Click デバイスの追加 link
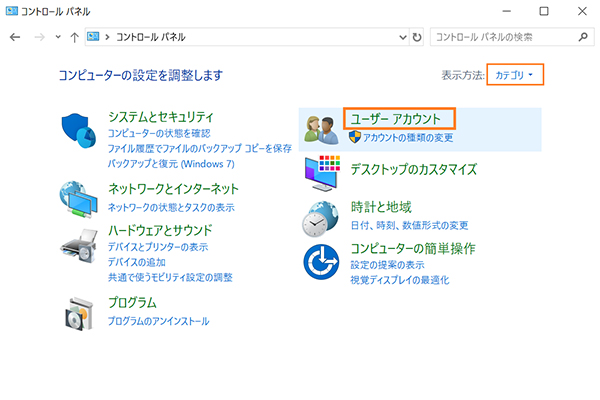 coord(136,262)
